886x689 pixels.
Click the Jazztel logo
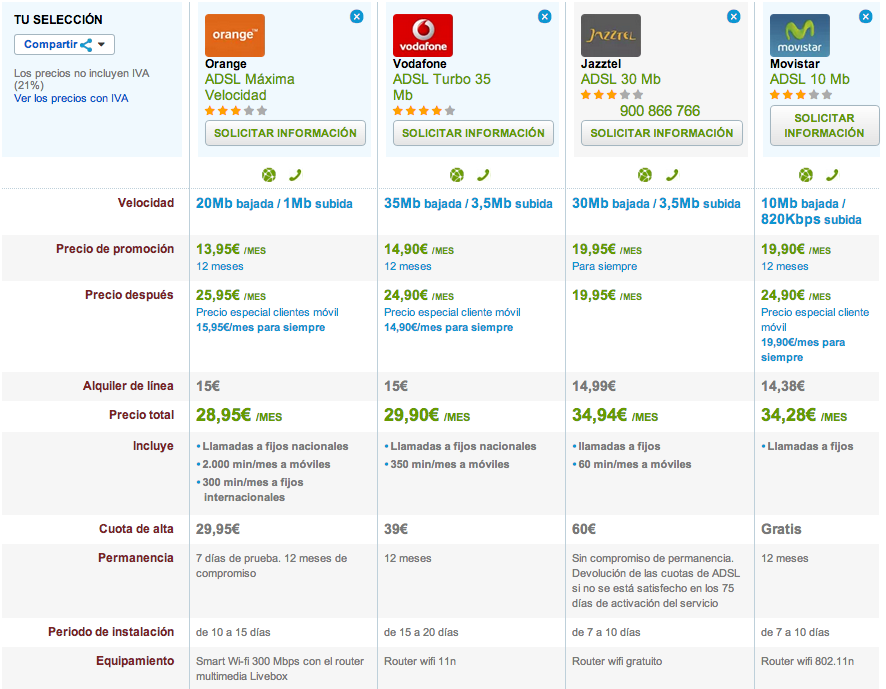(611, 35)
